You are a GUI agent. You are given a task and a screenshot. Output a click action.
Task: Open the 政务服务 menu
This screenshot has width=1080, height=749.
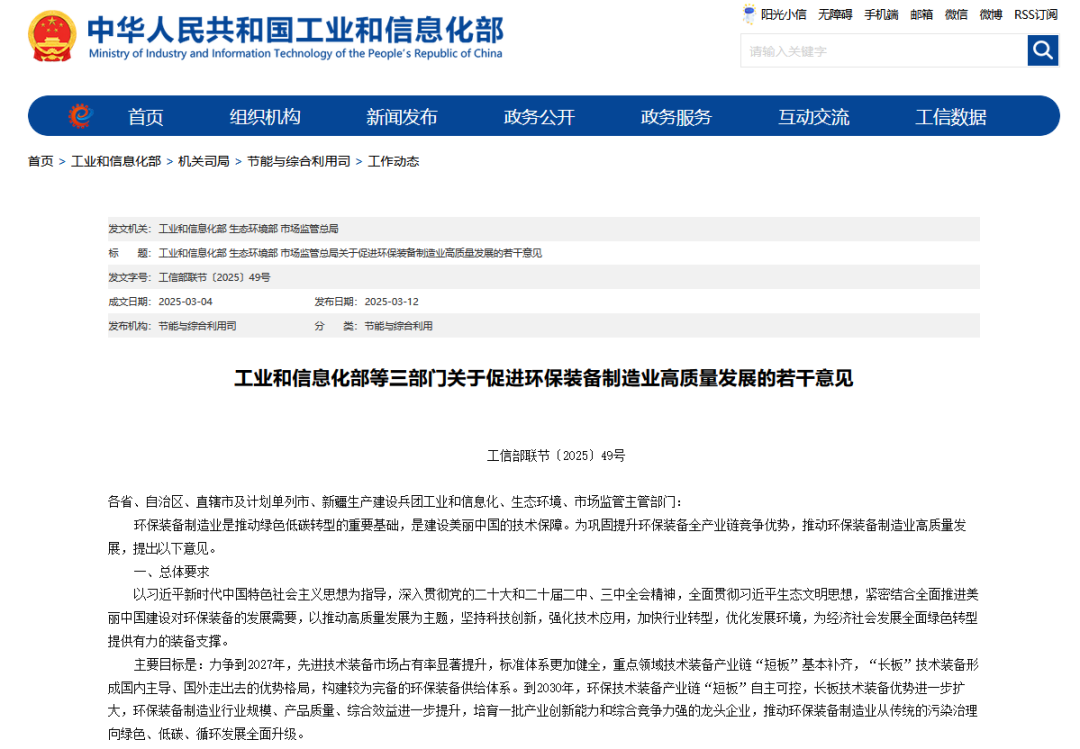(x=676, y=116)
